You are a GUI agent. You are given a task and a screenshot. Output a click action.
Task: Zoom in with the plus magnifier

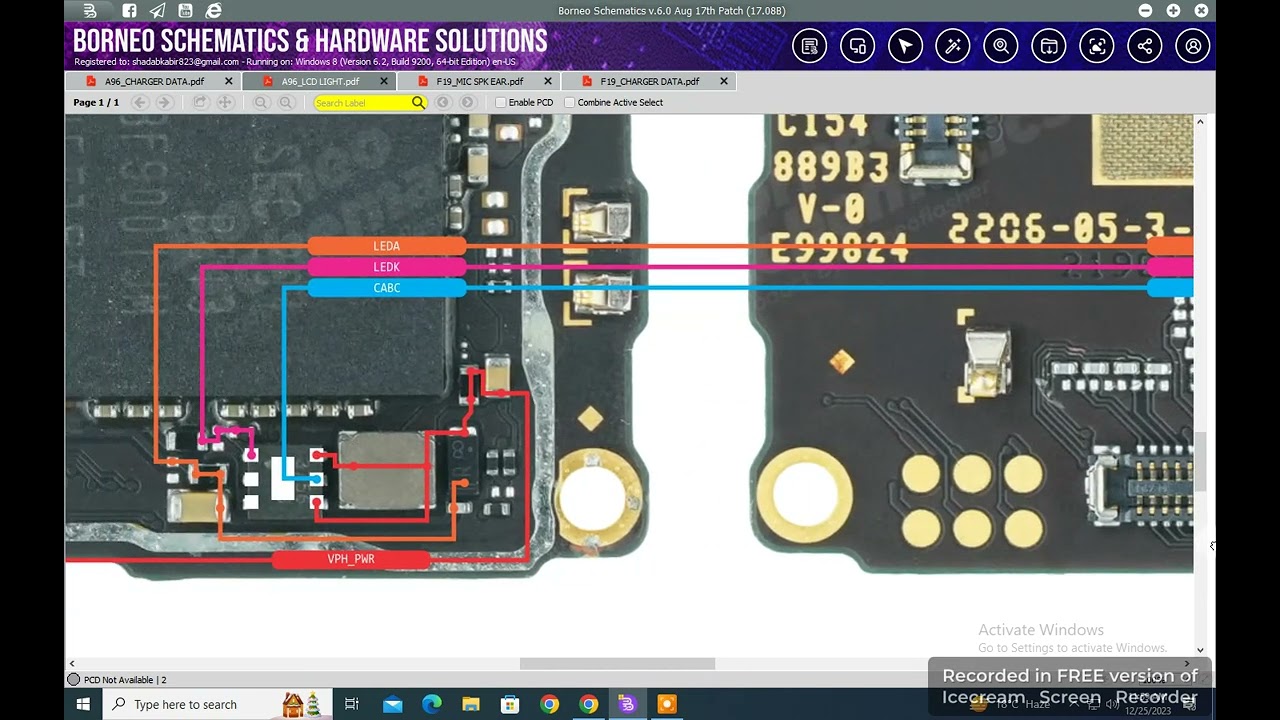pyautogui.click(x=286, y=102)
